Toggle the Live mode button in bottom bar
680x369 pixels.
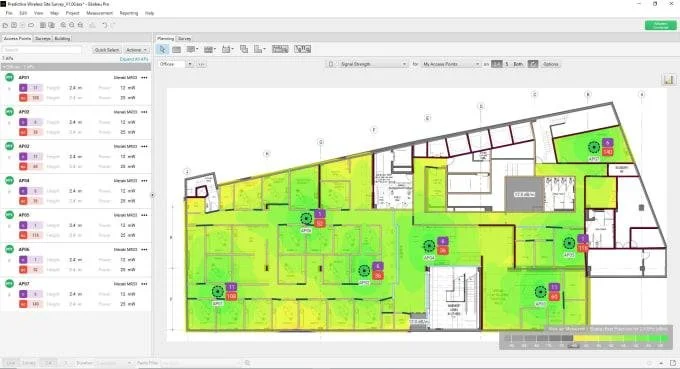[x=11, y=363]
